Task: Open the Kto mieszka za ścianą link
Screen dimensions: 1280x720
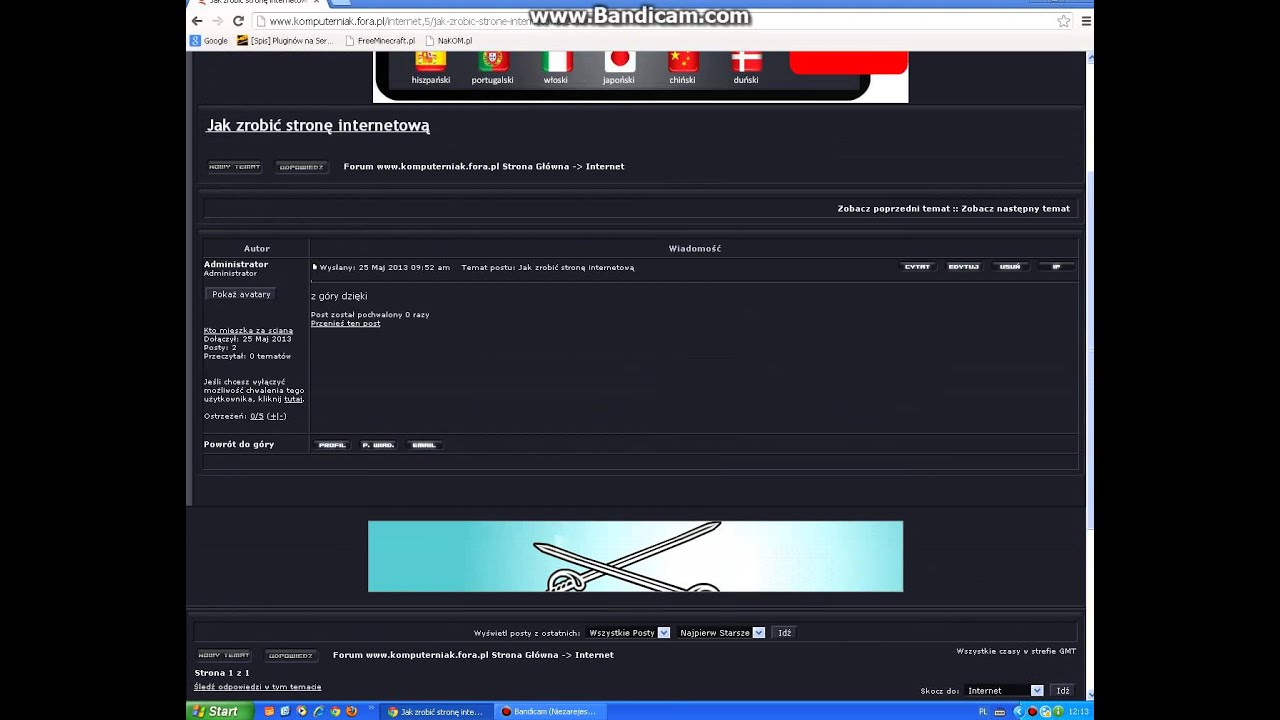Action: pyautogui.click(x=248, y=330)
